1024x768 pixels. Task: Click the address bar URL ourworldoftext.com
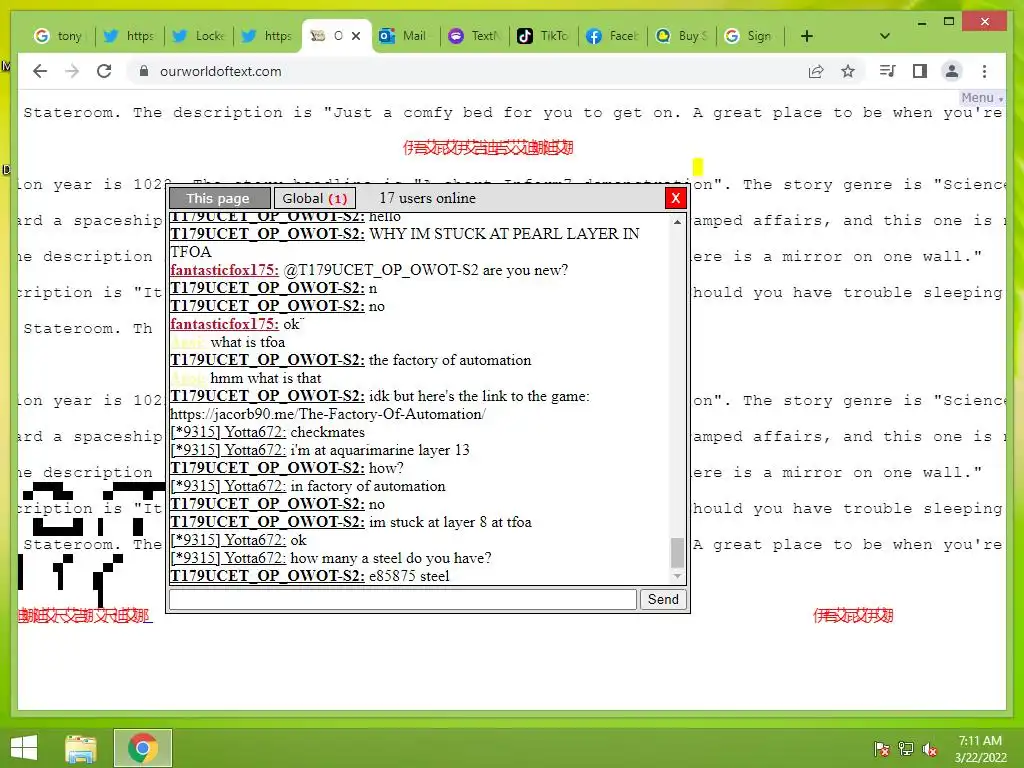click(221, 71)
